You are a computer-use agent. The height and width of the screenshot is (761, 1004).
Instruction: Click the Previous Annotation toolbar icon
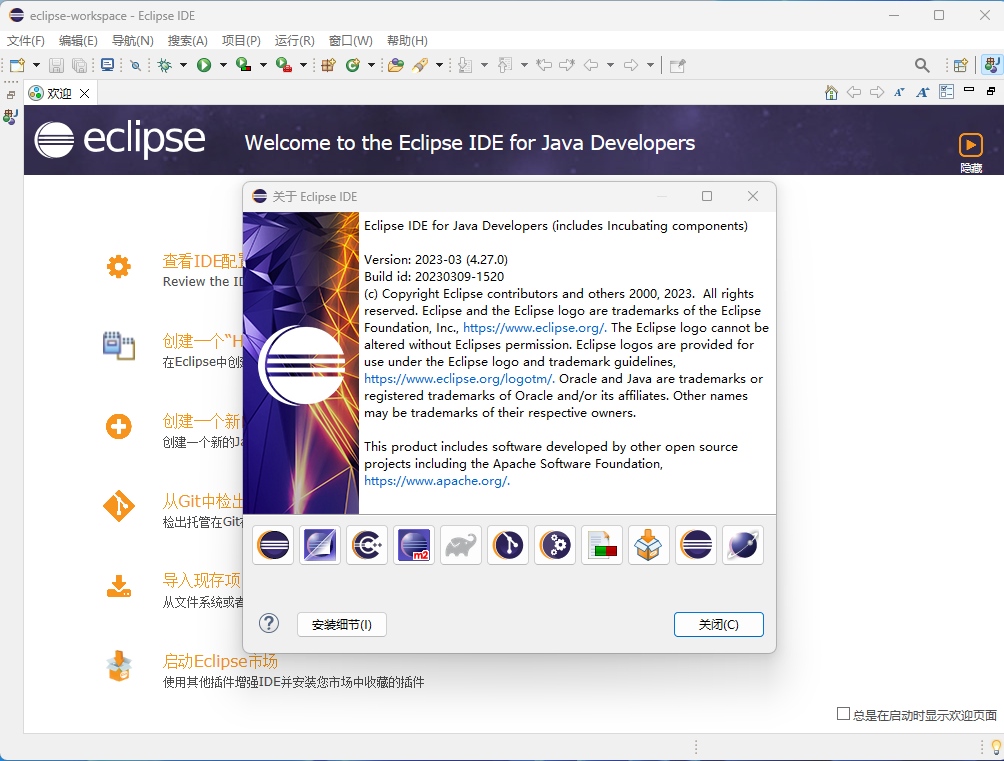coord(505,65)
